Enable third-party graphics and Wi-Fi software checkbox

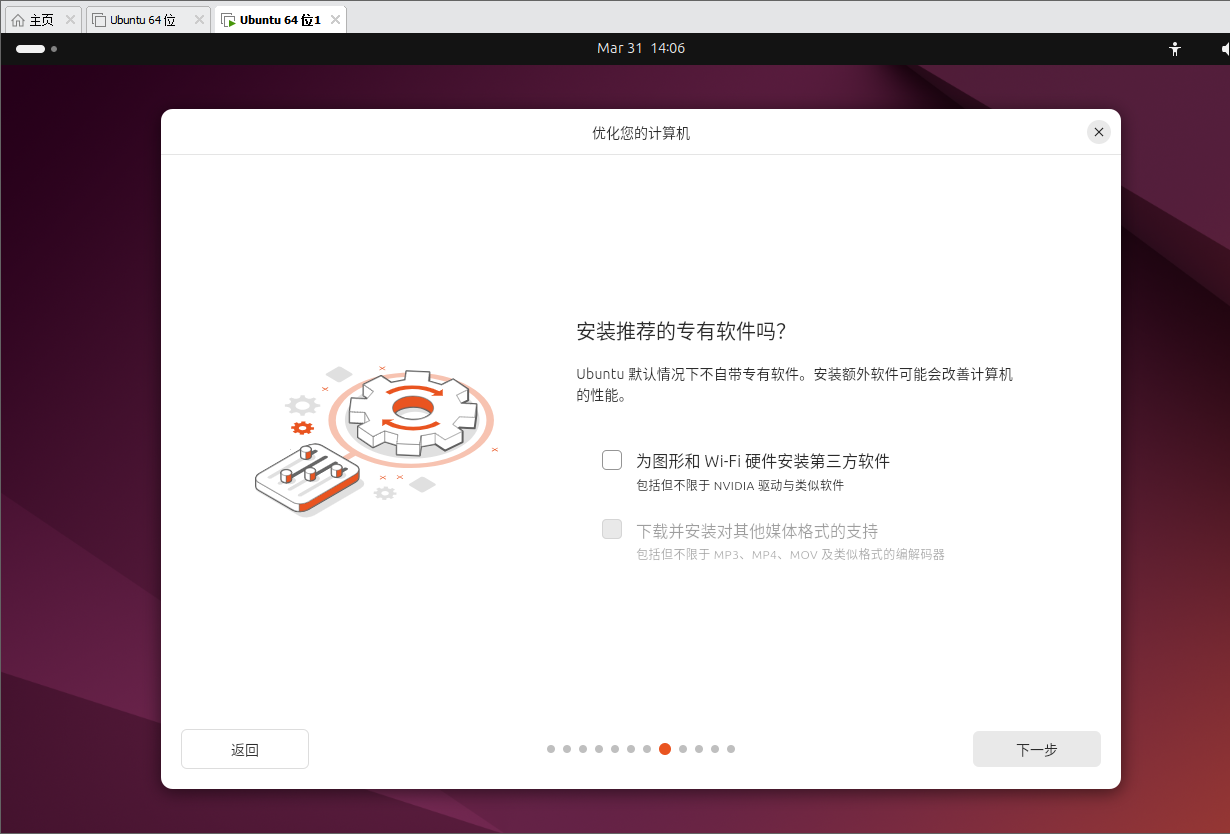coord(612,460)
